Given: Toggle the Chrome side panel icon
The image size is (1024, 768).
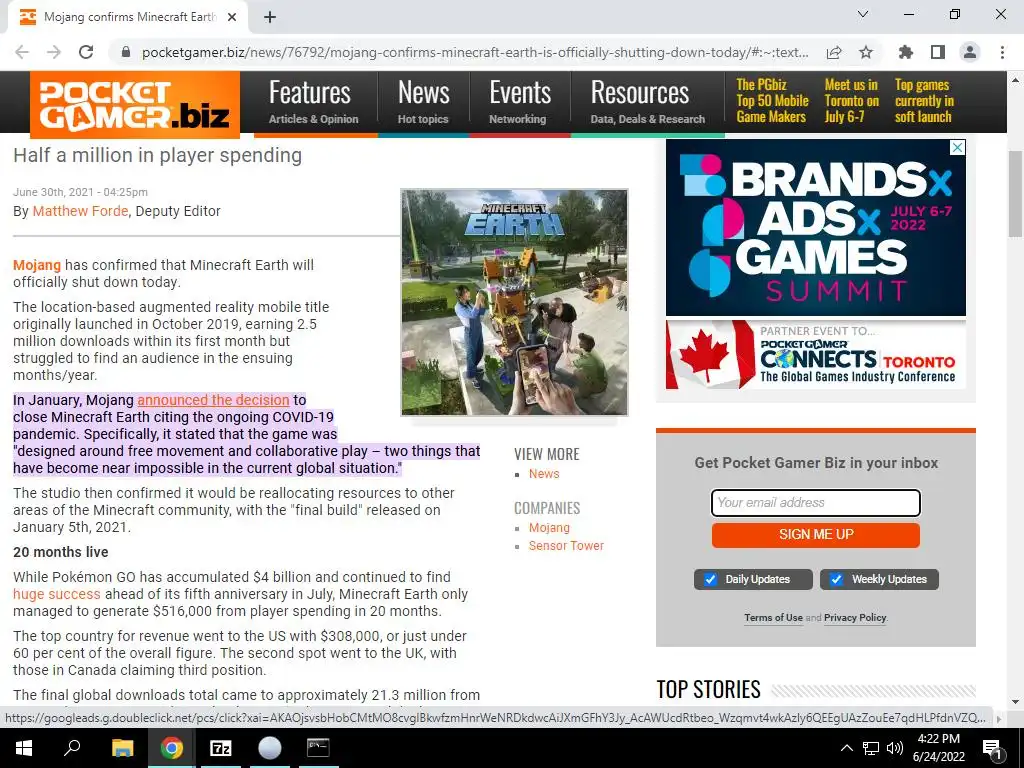Looking at the screenshot, I should click(x=938, y=52).
